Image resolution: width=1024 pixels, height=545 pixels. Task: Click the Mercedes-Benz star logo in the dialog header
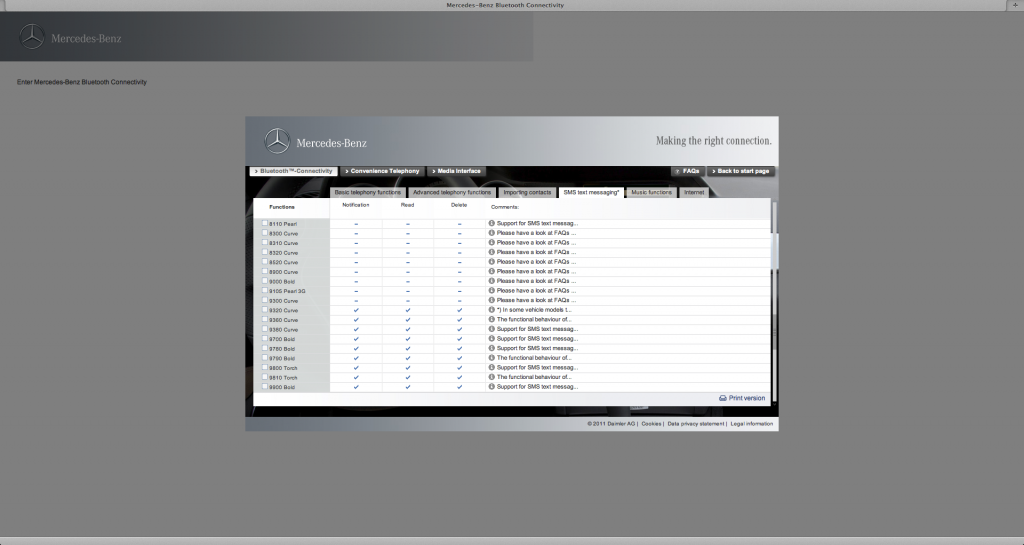tap(277, 141)
